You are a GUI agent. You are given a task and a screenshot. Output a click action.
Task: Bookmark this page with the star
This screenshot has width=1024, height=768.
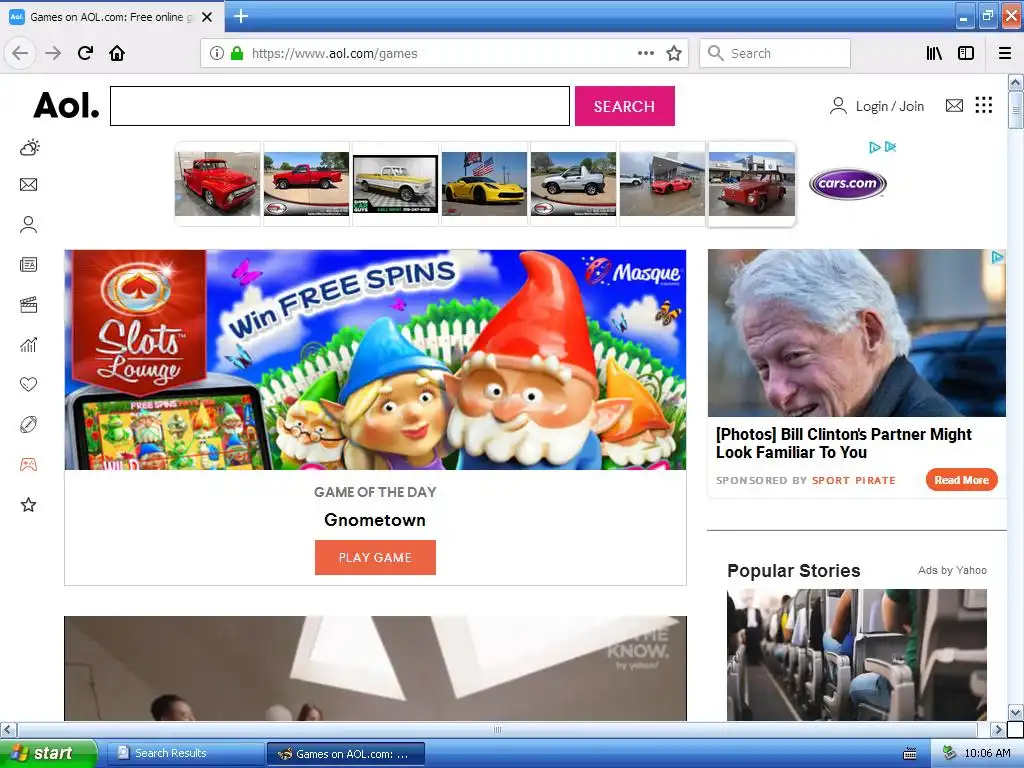(x=674, y=53)
